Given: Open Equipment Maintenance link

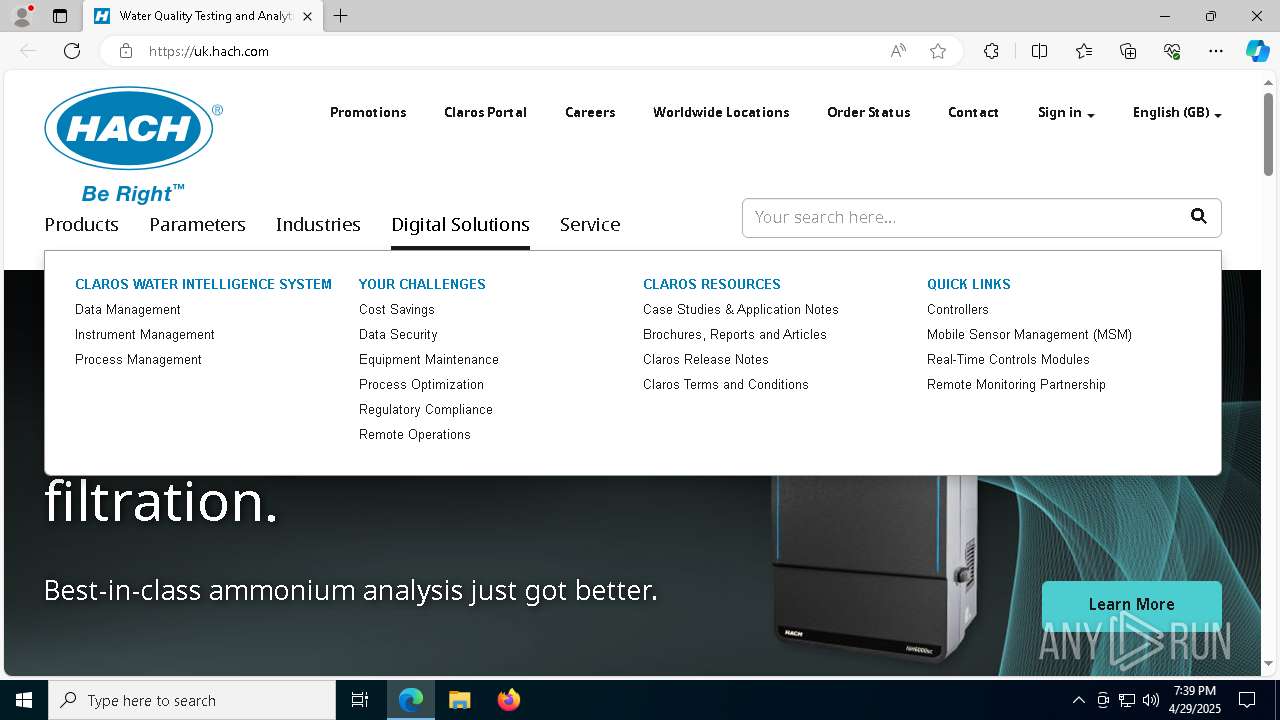Looking at the screenshot, I should click(x=429, y=360).
